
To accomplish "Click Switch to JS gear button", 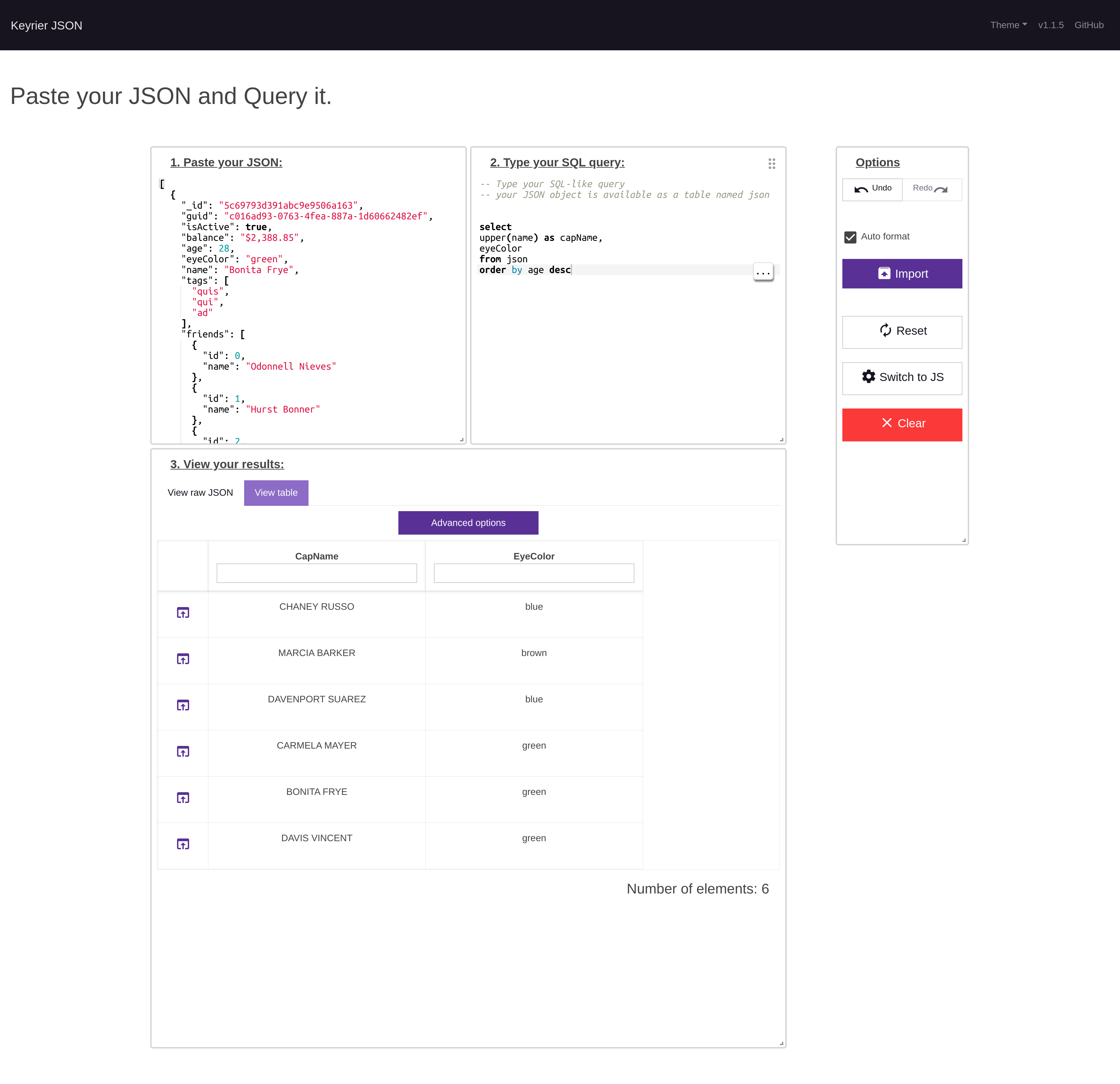I will coord(902,378).
